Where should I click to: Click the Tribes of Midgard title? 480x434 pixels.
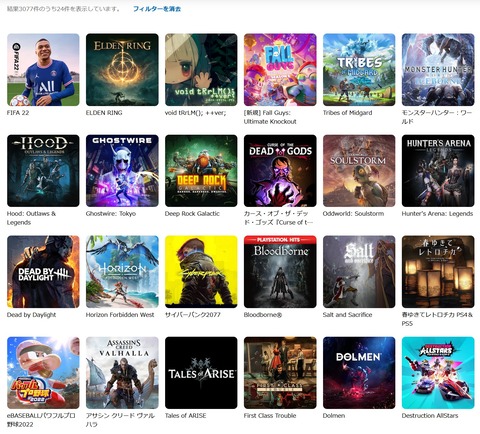point(348,113)
